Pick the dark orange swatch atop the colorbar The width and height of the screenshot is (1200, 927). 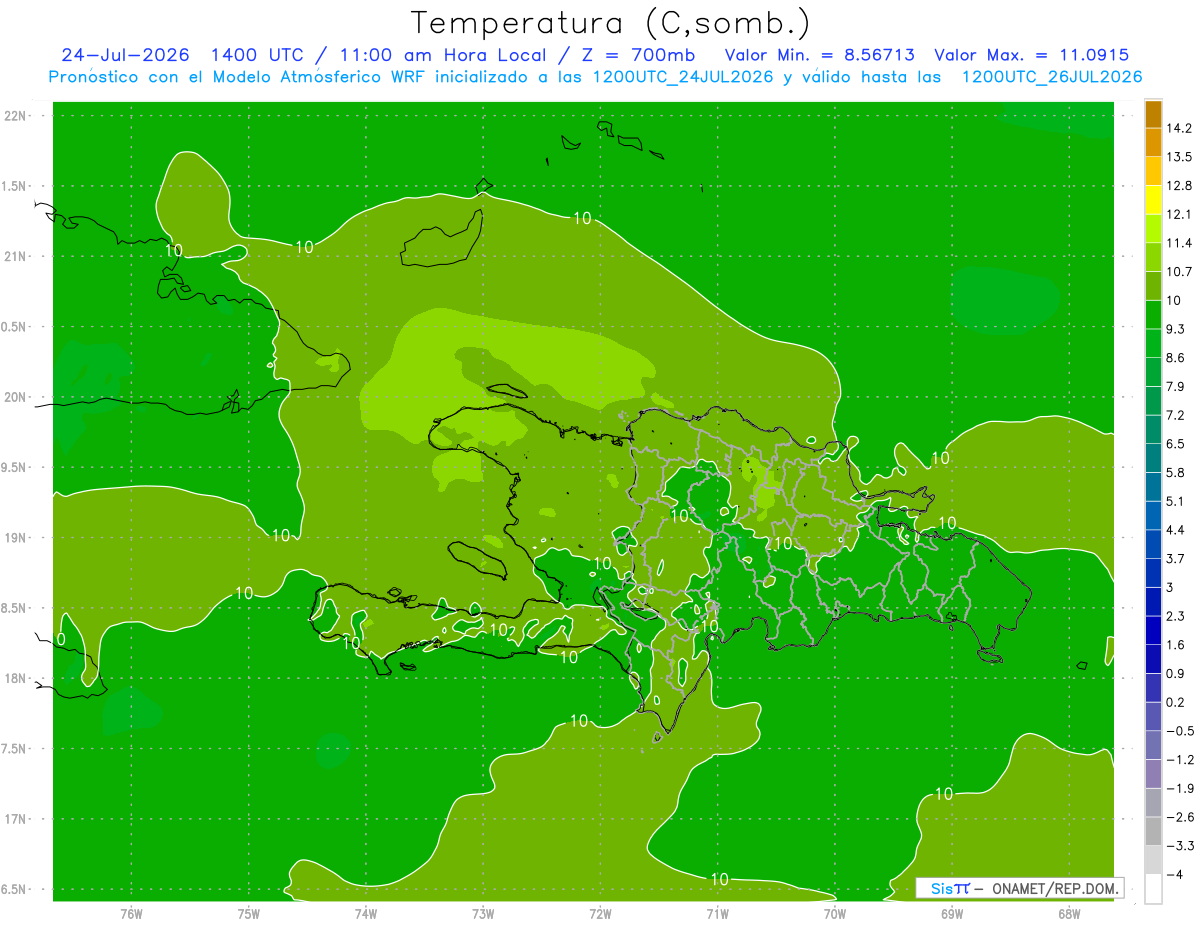point(1153,114)
